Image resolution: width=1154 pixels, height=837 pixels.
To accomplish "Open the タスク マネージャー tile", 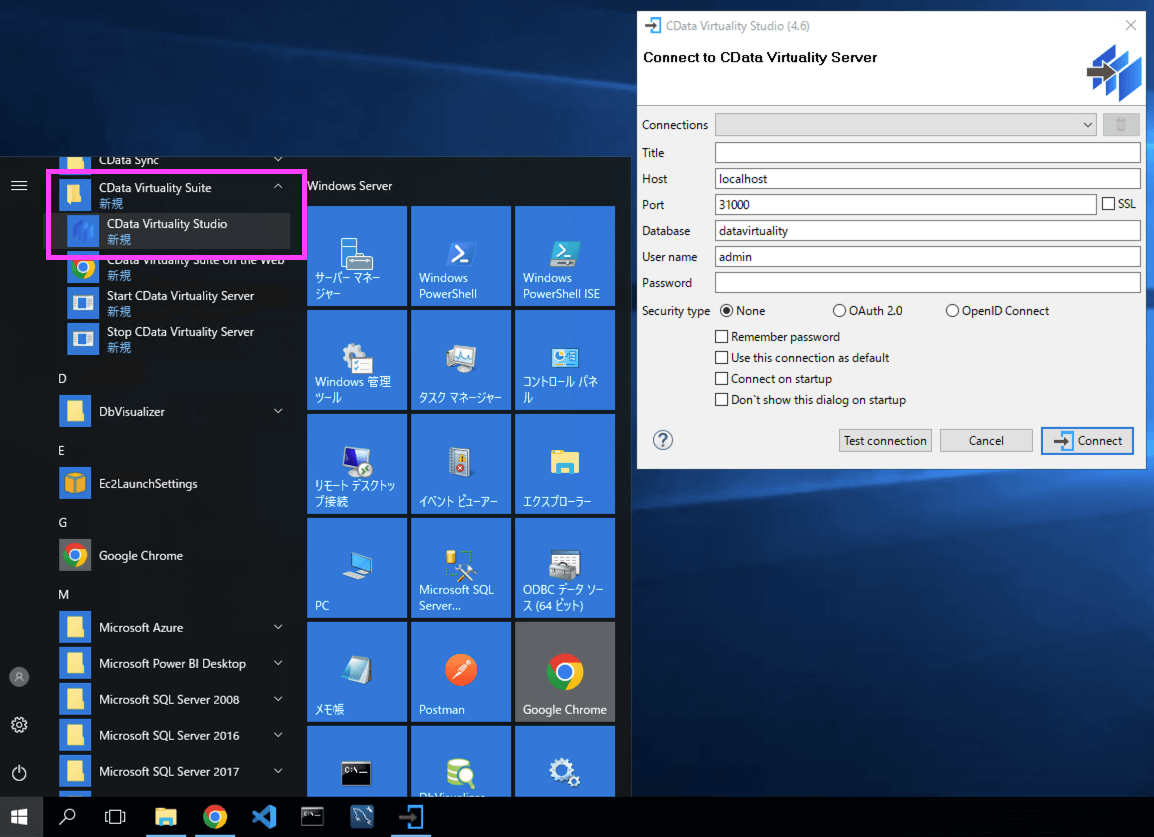I will [461, 359].
